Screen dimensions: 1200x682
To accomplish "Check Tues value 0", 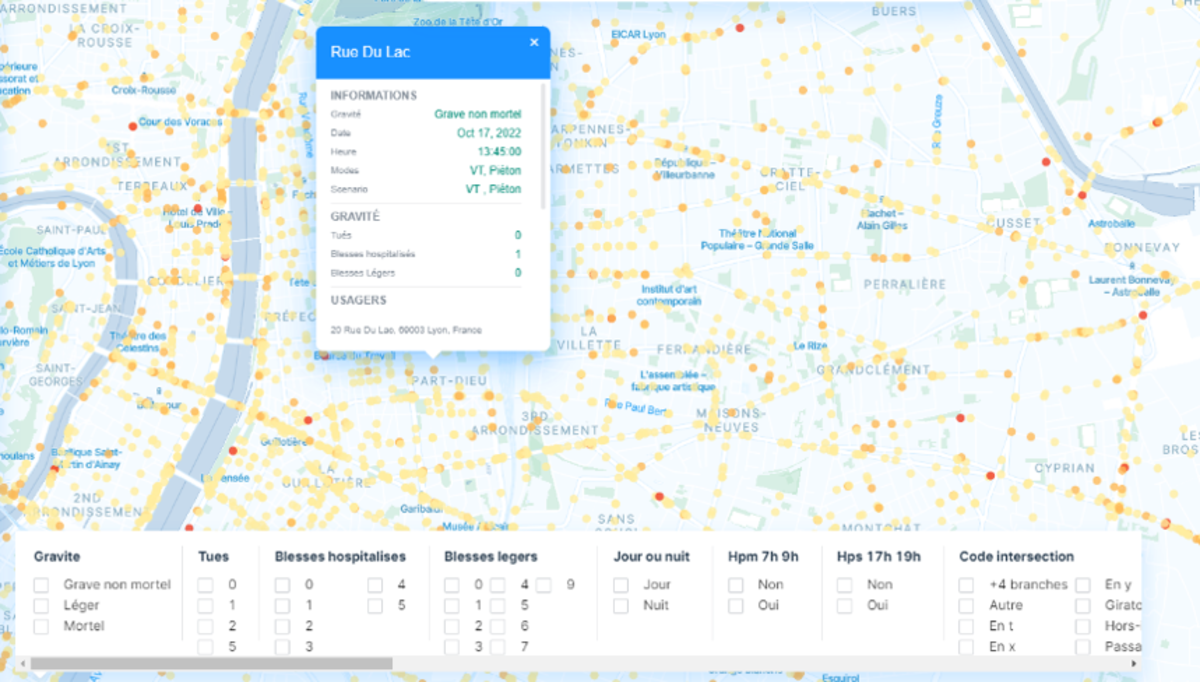I will point(205,585).
